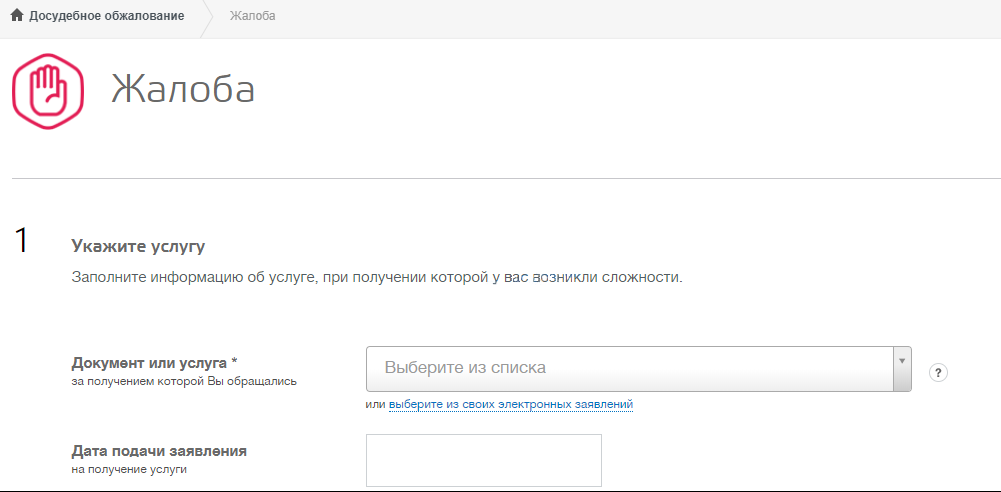The width and height of the screenshot is (1001, 492).
Task: Click the 'Заполните информацию об услуге' description
Action: tap(377, 277)
